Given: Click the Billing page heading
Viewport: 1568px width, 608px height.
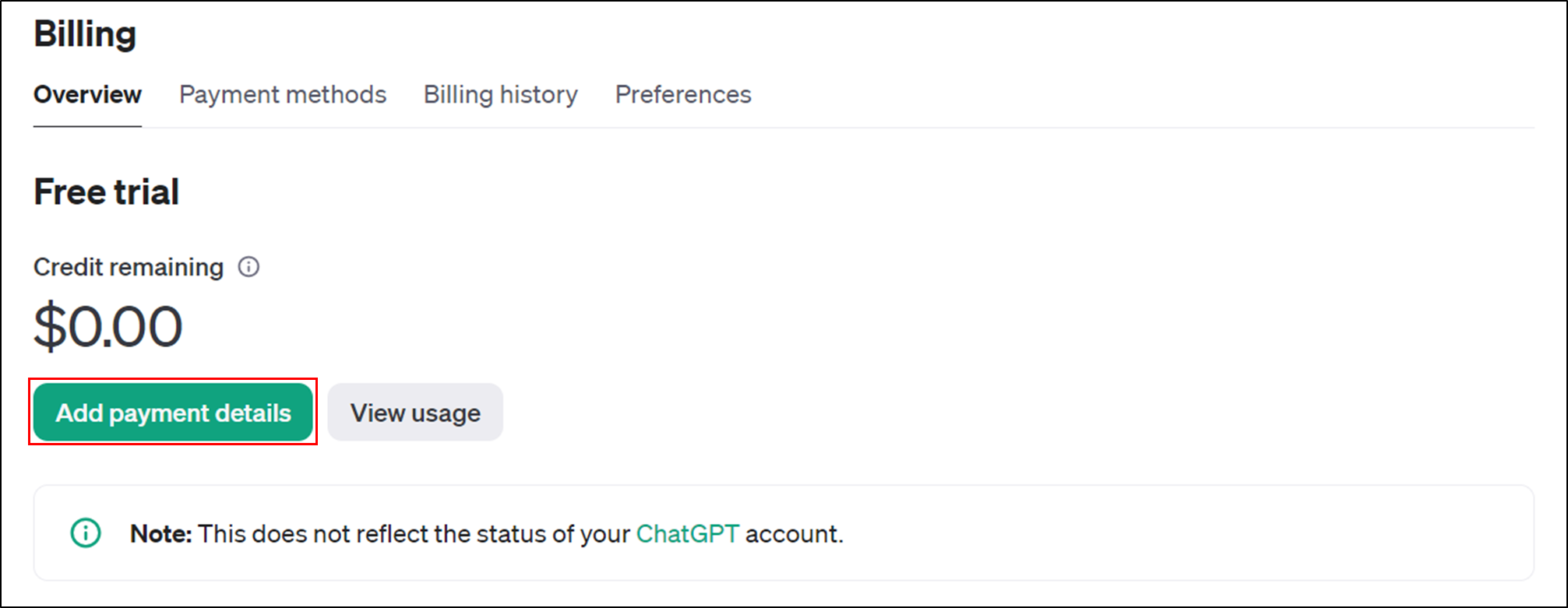Looking at the screenshot, I should point(85,33).
